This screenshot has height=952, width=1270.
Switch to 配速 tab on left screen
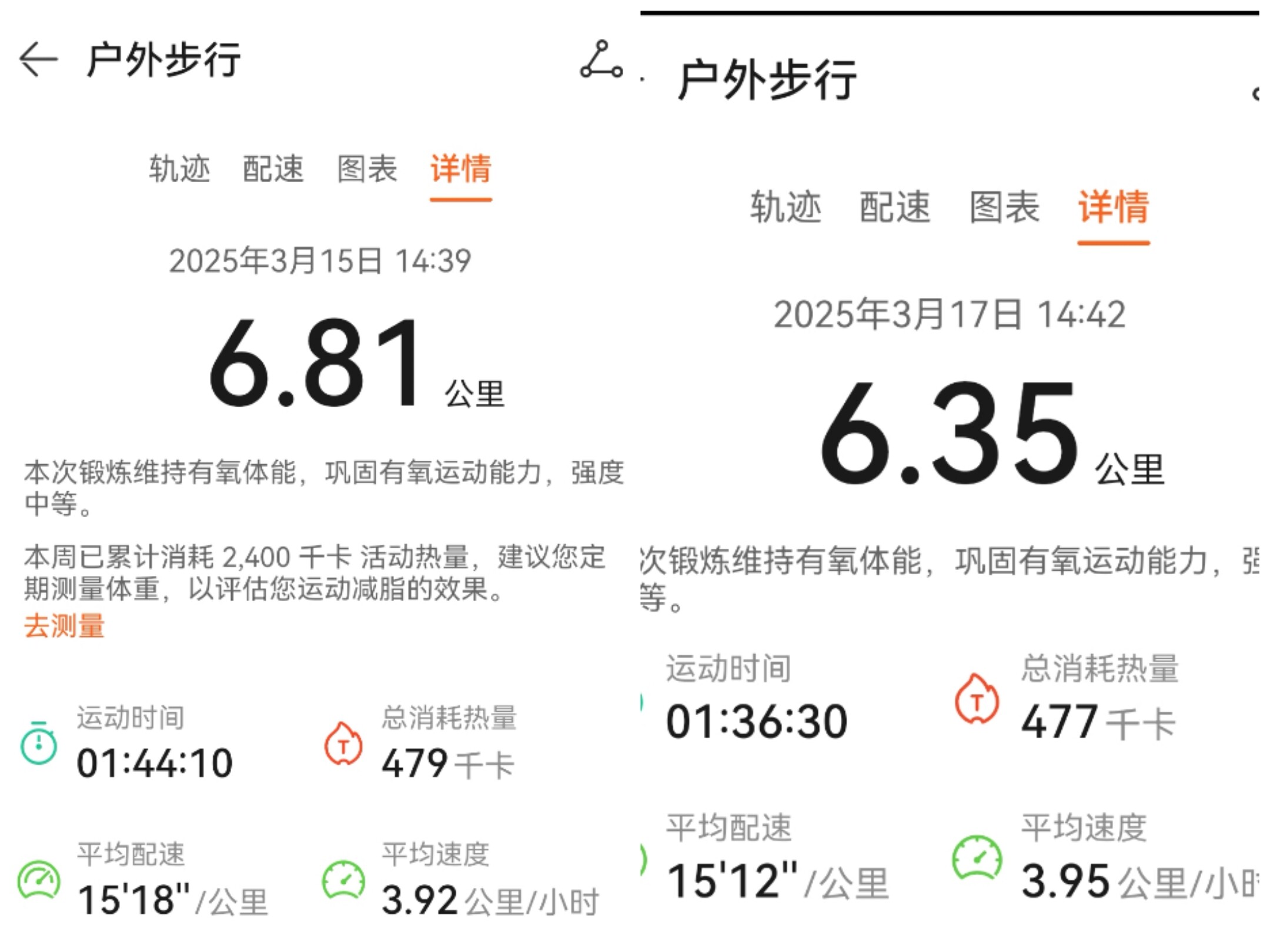[x=273, y=169]
